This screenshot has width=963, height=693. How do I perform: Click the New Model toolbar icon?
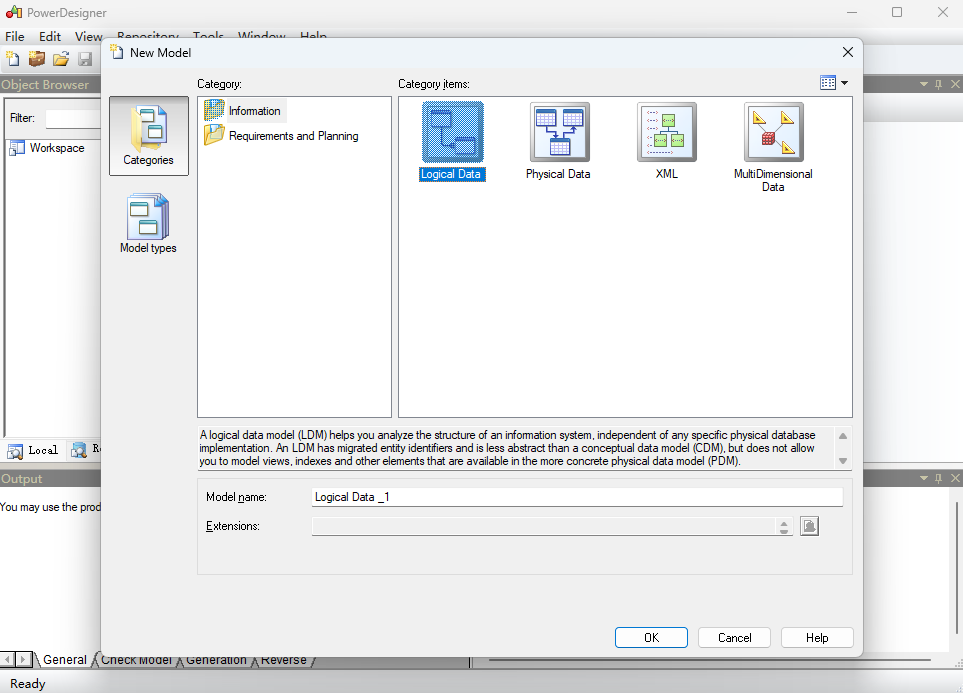coord(13,59)
